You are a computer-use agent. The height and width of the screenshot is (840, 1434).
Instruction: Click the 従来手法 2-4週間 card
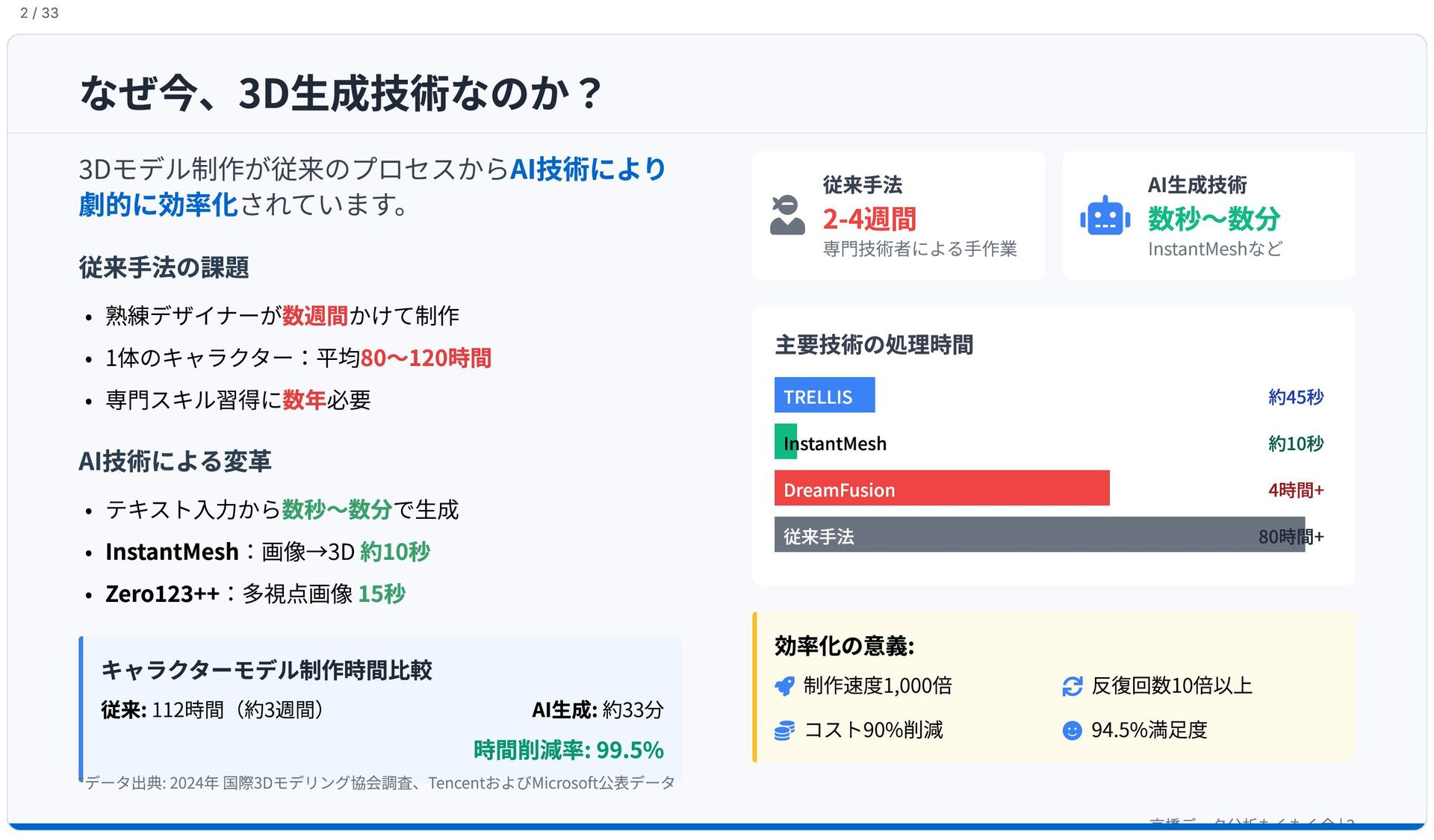click(898, 216)
